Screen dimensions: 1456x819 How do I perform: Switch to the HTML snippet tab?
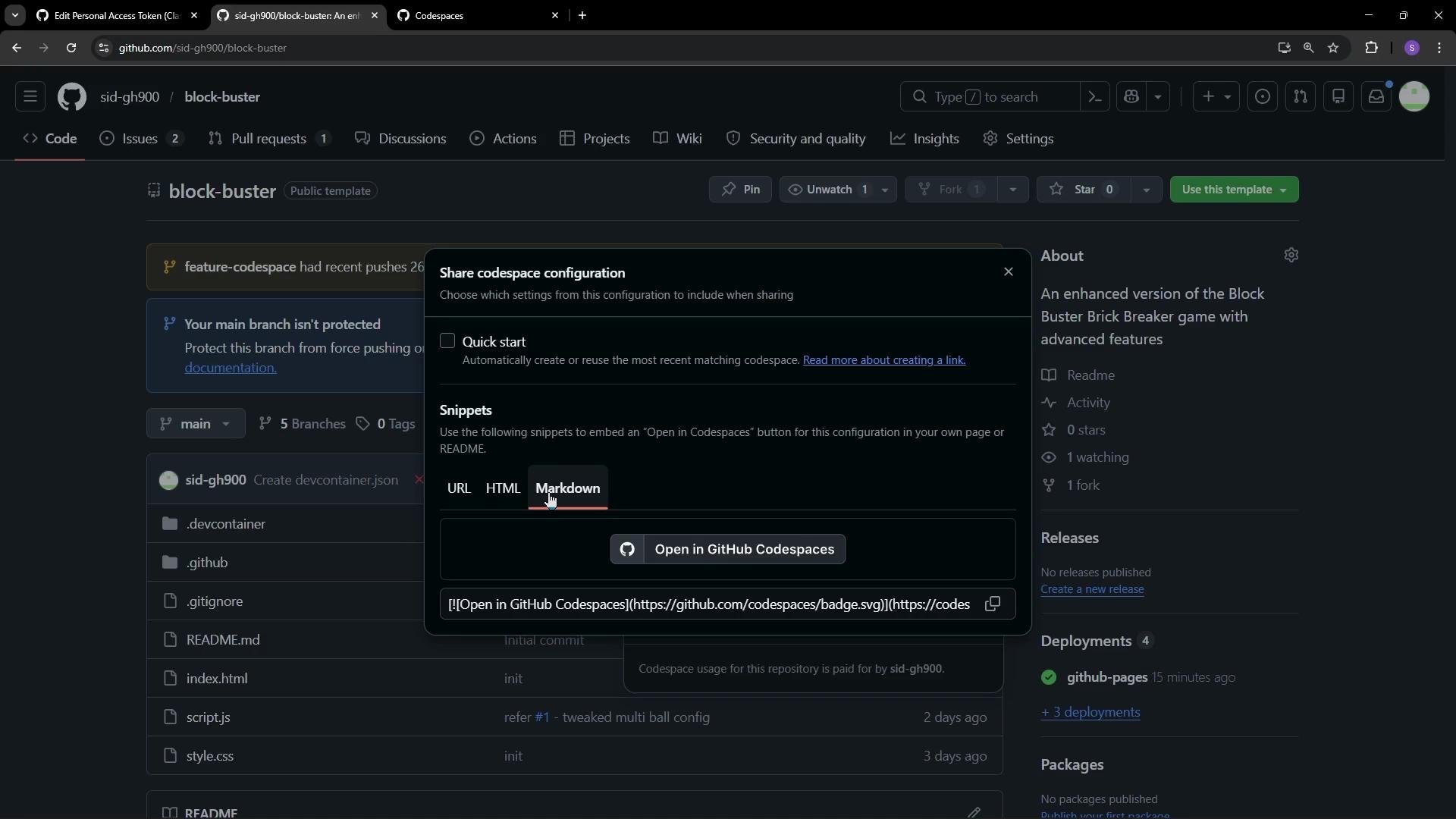coord(503,488)
